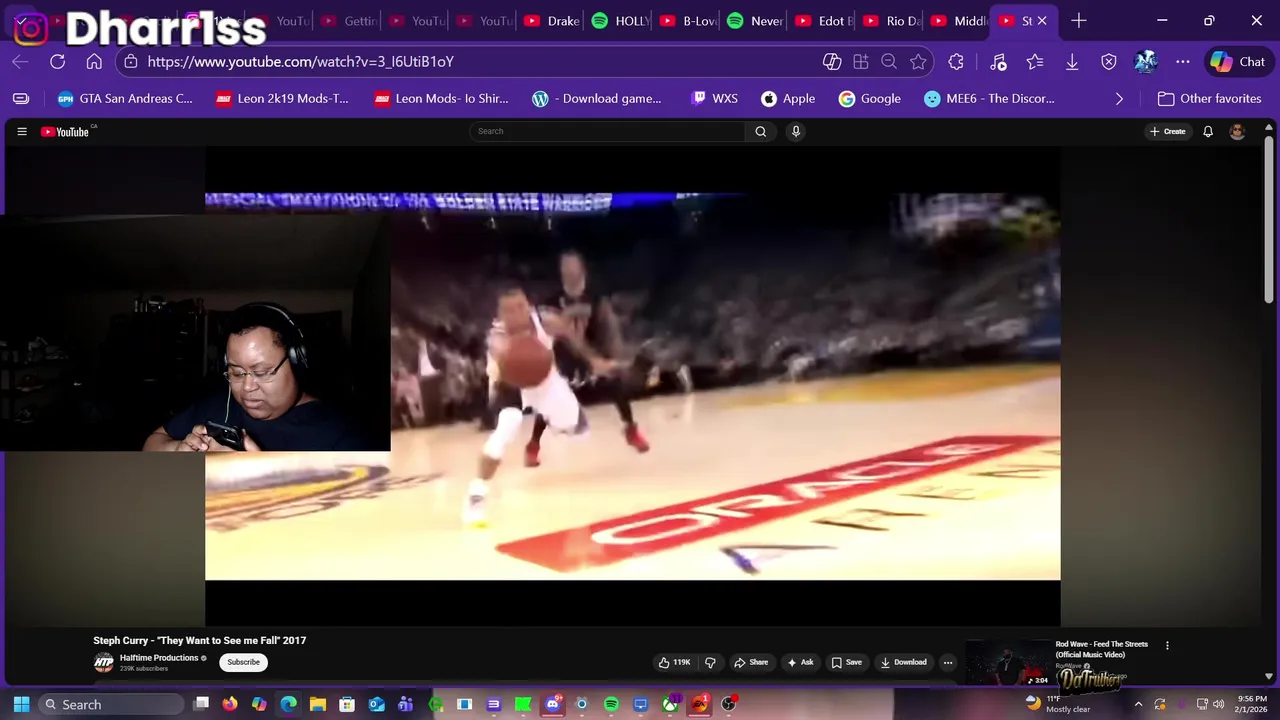Switch to the Drake YouTube tab

coord(551,20)
